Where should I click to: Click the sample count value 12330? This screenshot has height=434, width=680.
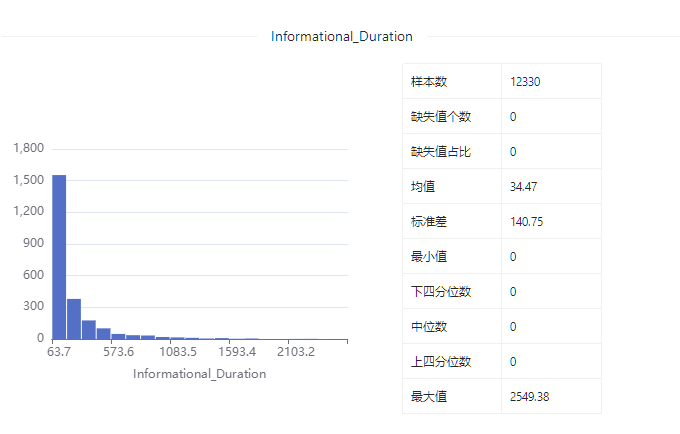tap(525, 82)
